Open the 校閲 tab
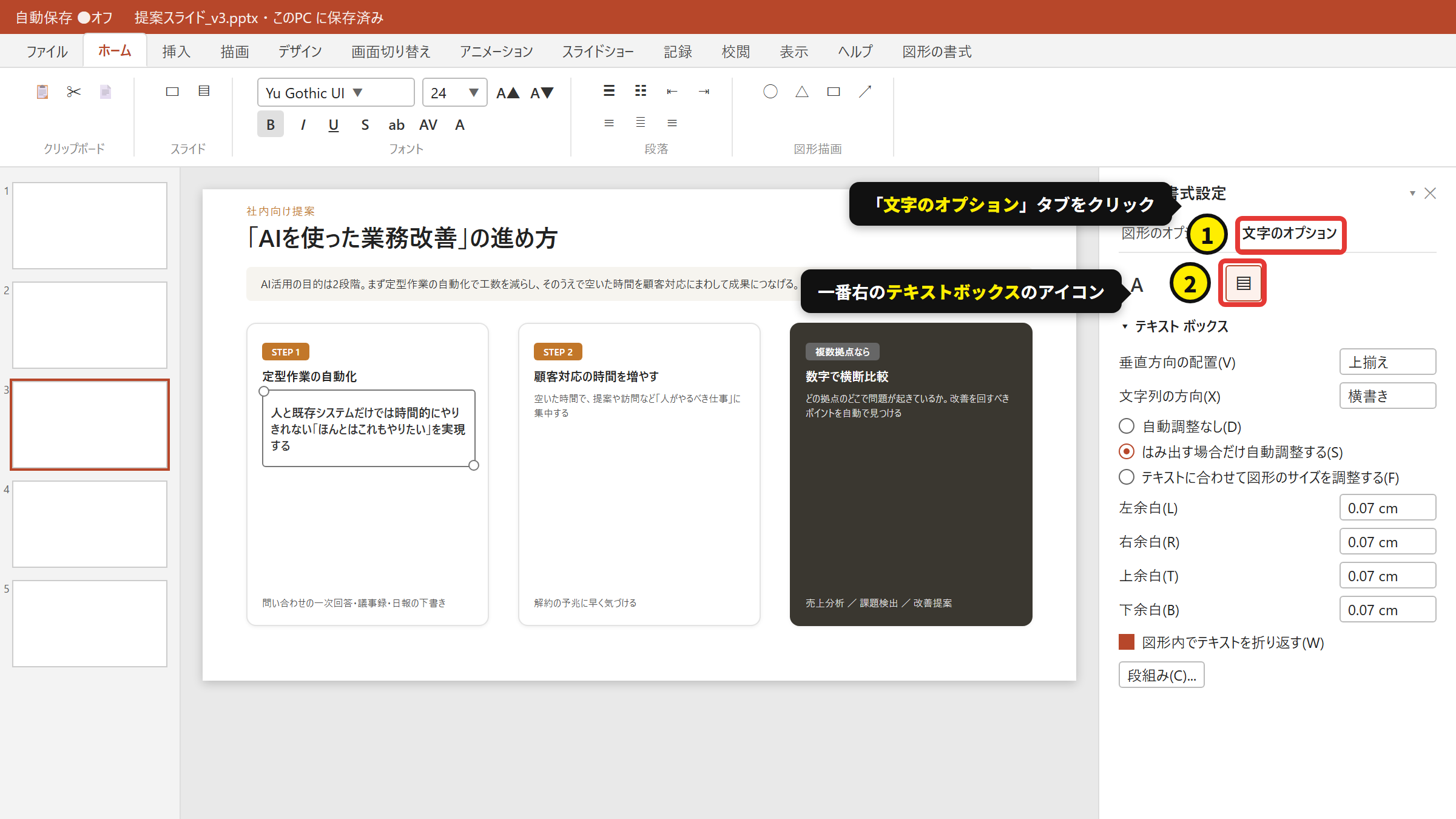Screen dimensions: 1456x819 [x=736, y=52]
